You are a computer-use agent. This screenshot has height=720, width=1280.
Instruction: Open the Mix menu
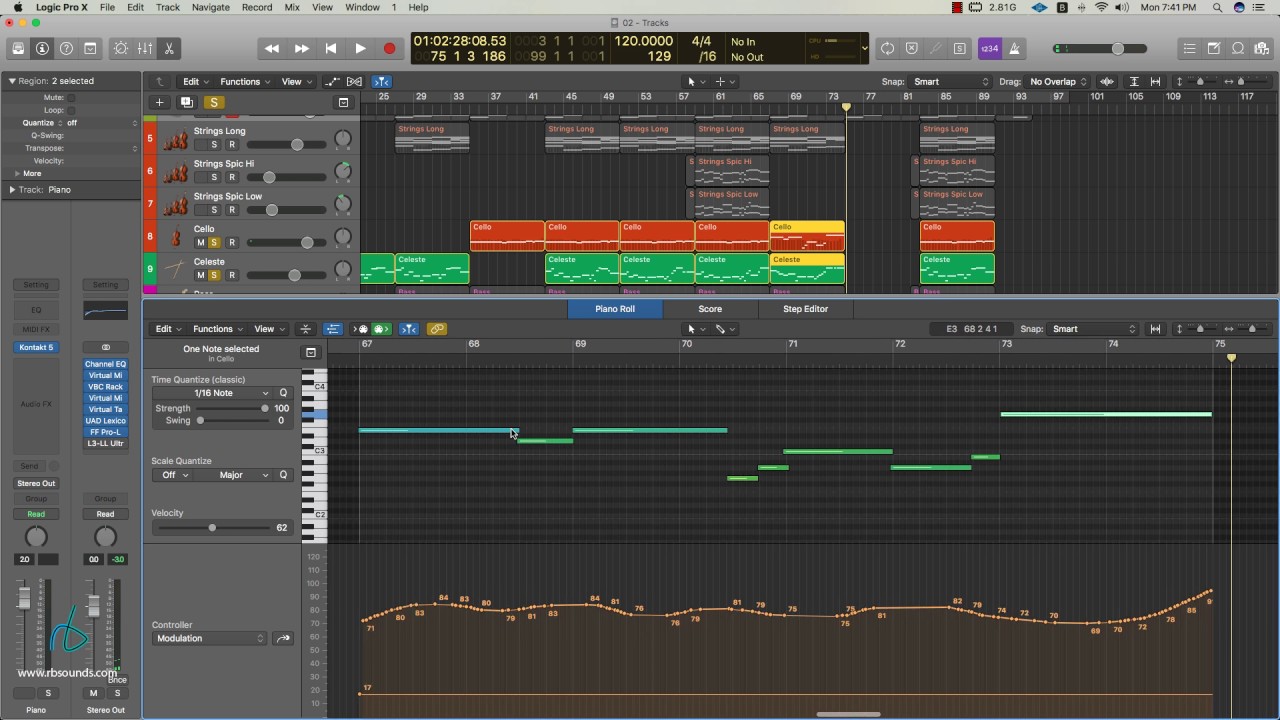(x=292, y=7)
